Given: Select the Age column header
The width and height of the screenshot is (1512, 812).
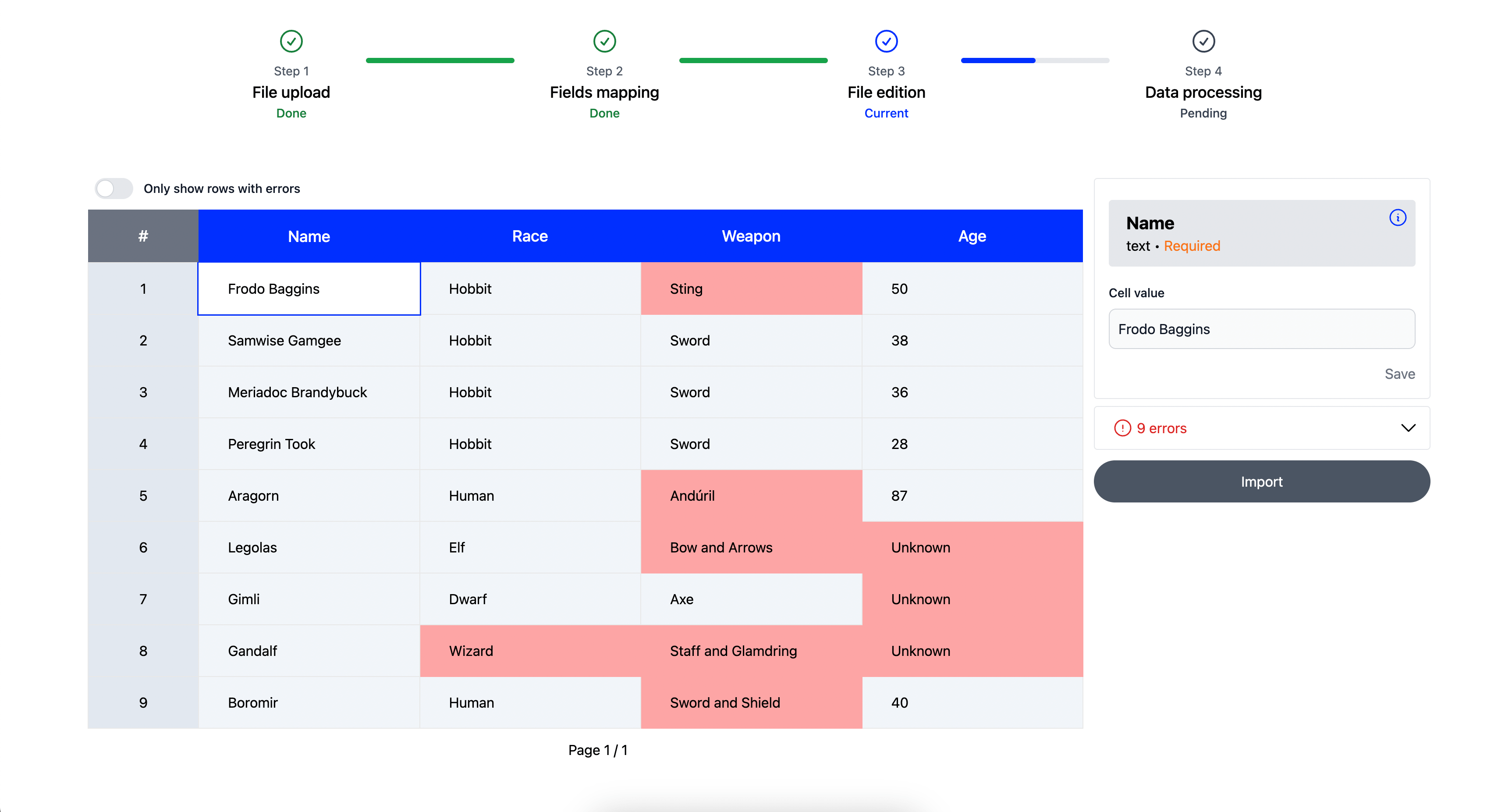Looking at the screenshot, I should click(972, 236).
